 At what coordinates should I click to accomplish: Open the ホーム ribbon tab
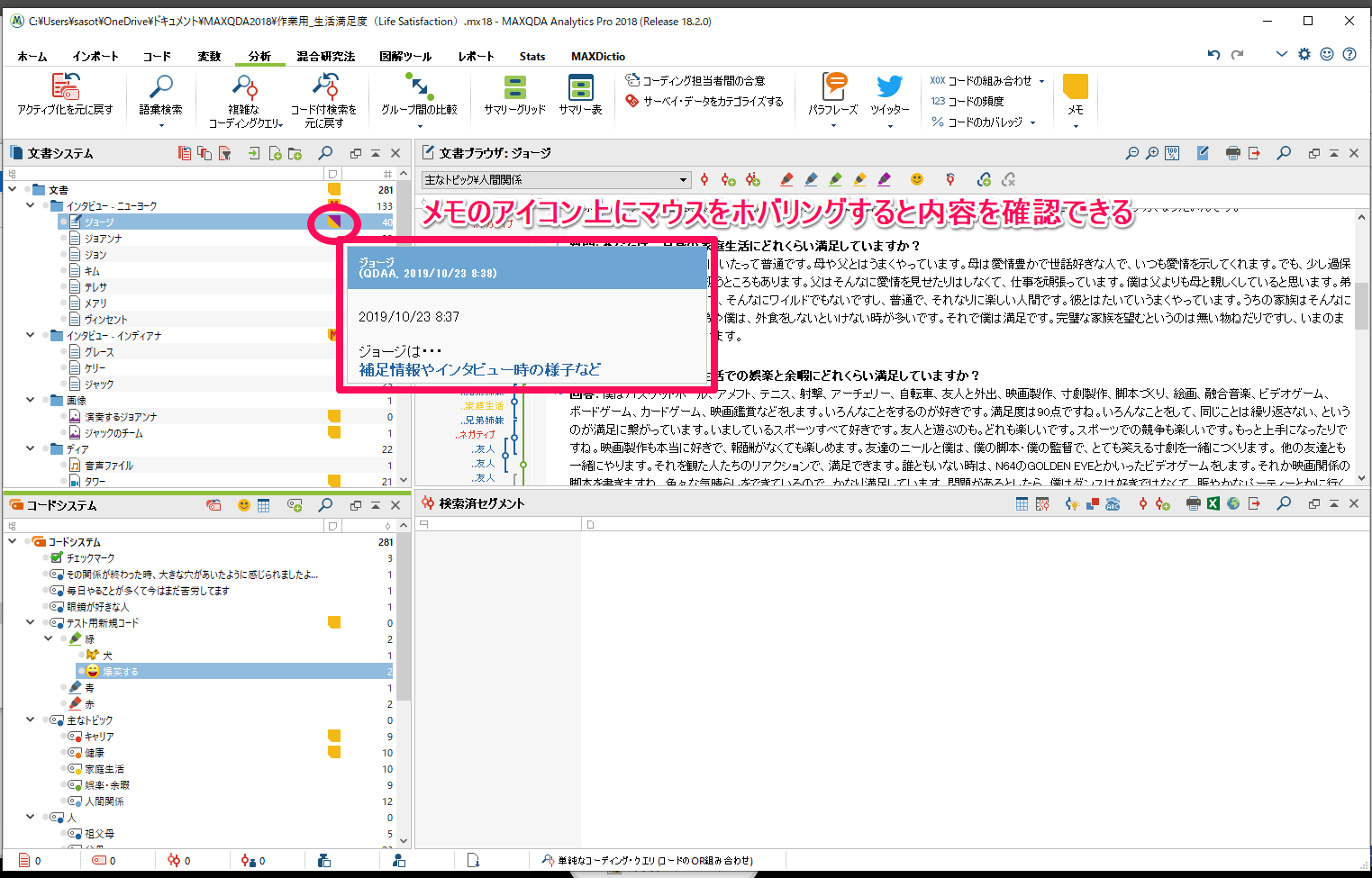click(32, 57)
